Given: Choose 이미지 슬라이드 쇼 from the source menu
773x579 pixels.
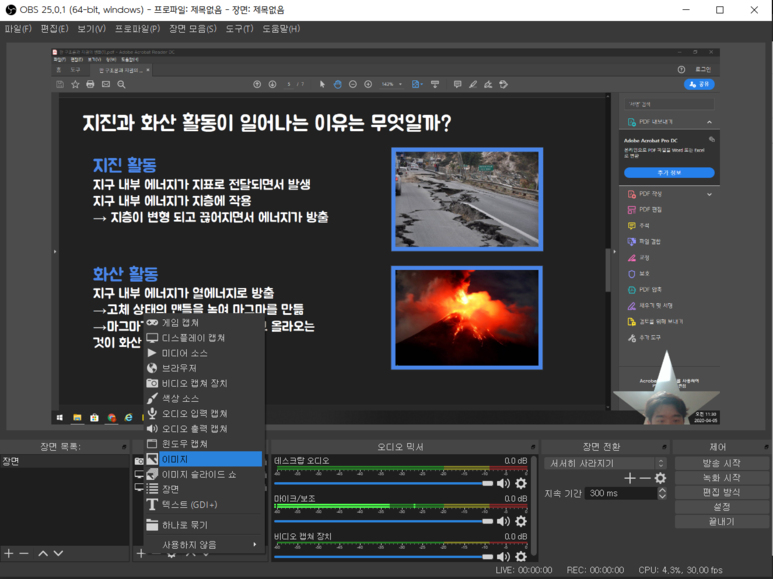Looking at the screenshot, I should pyautogui.click(x=204, y=474).
